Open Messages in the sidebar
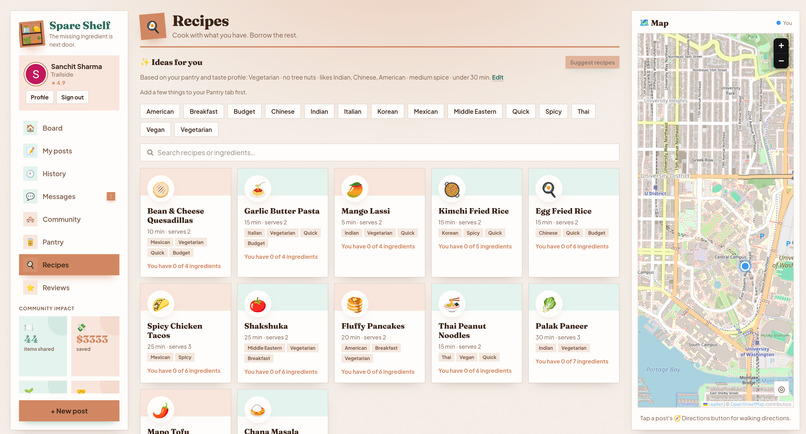The height and width of the screenshot is (434, 806). tap(69, 196)
